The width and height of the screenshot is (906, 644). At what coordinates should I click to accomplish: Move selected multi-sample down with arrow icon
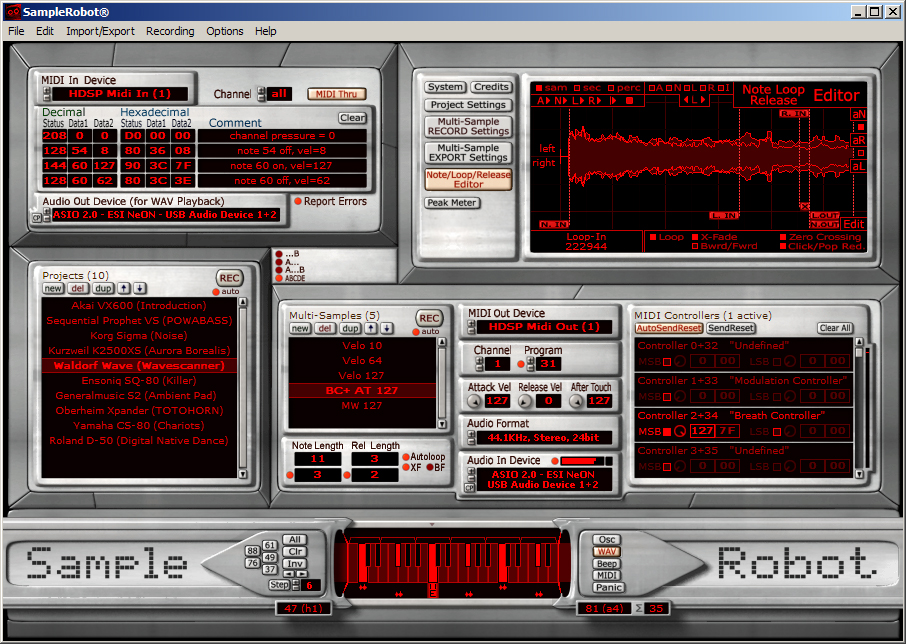pyautogui.click(x=387, y=328)
